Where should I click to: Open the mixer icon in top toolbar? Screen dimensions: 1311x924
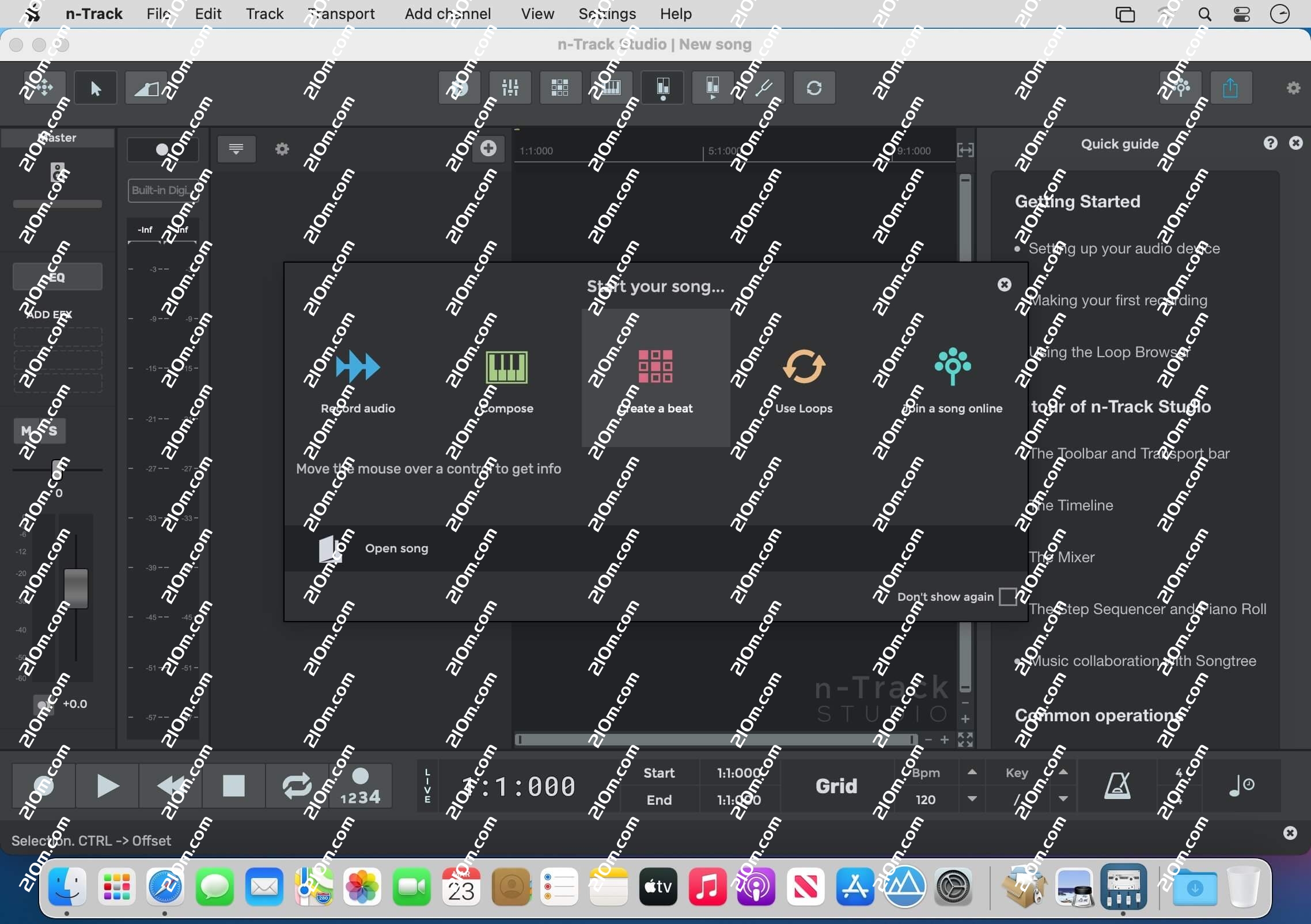(x=510, y=88)
